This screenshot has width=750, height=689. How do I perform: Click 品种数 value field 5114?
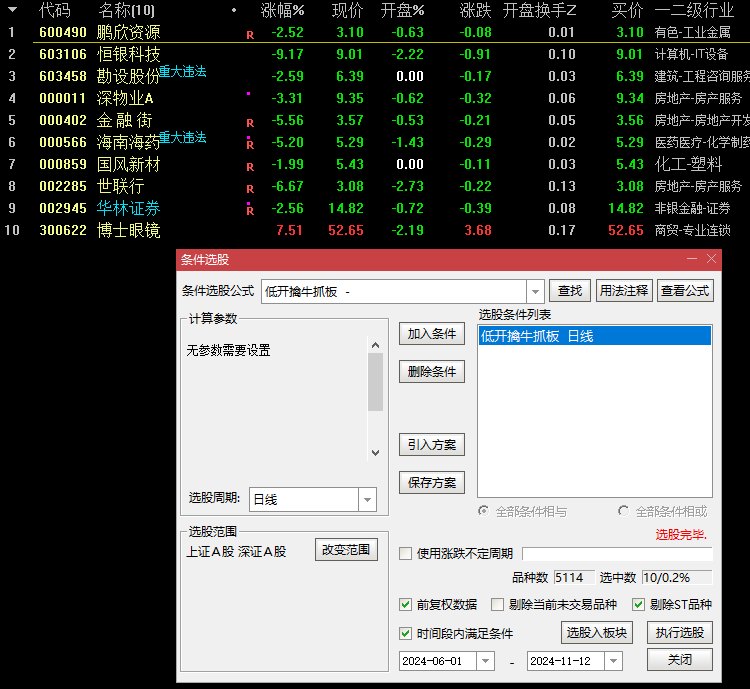coord(574,578)
